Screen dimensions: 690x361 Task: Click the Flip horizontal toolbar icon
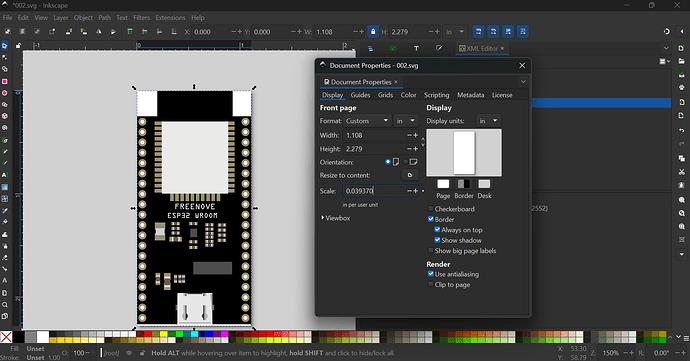[x=99, y=32]
